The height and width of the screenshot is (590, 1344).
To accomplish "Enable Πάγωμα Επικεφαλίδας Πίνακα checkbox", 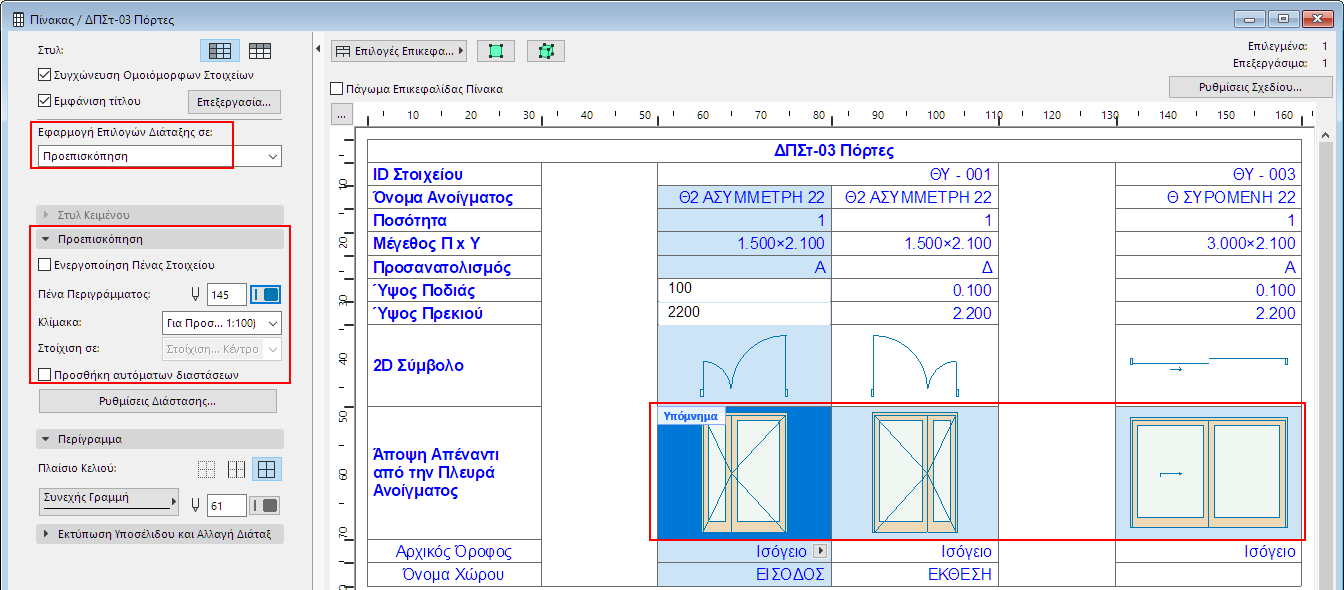I will (337, 89).
